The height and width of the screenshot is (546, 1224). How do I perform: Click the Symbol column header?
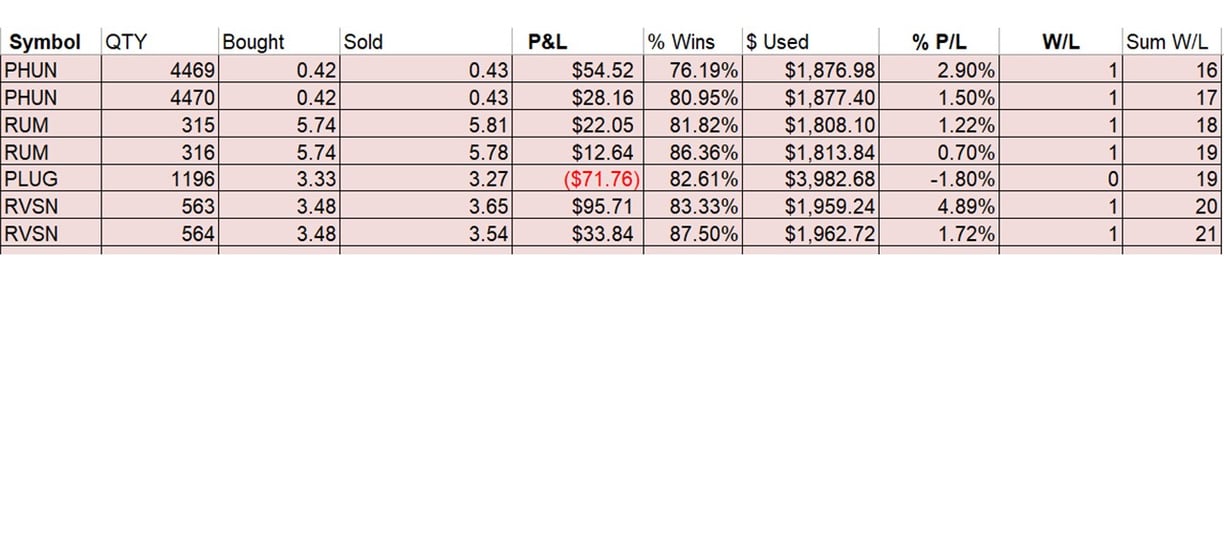43,42
